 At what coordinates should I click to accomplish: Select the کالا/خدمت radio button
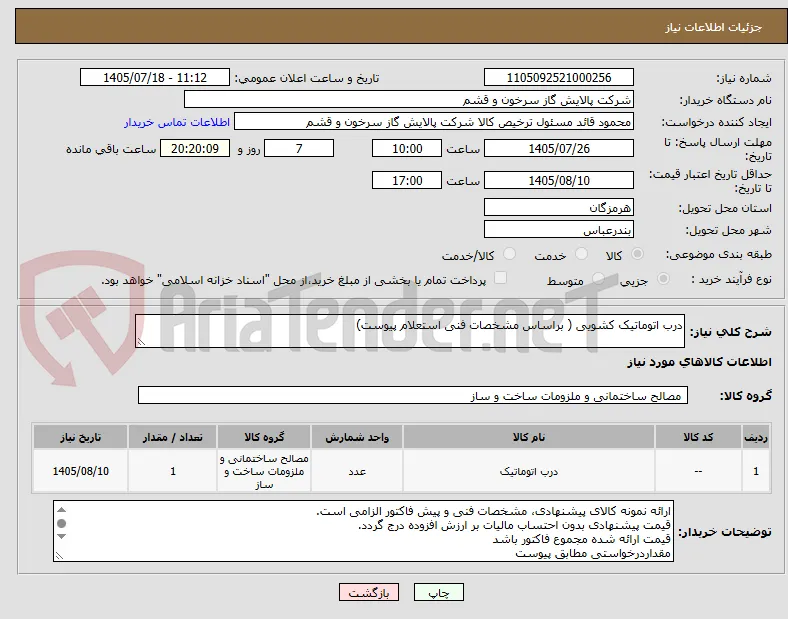(x=510, y=254)
